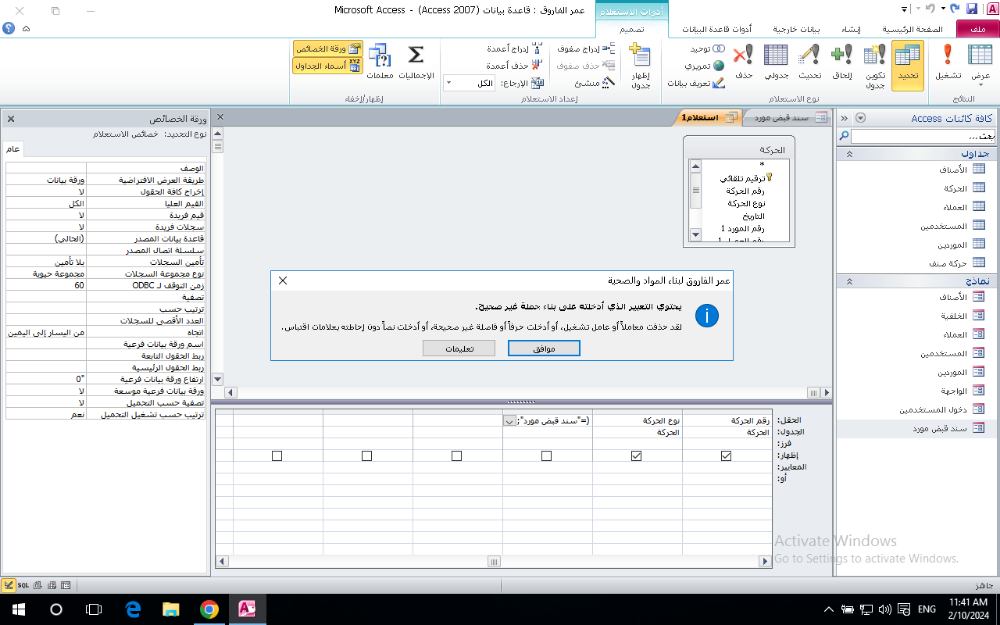
Task: Switch to الصفحة الرئيسية home tab
Action: click(x=912, y=29)
